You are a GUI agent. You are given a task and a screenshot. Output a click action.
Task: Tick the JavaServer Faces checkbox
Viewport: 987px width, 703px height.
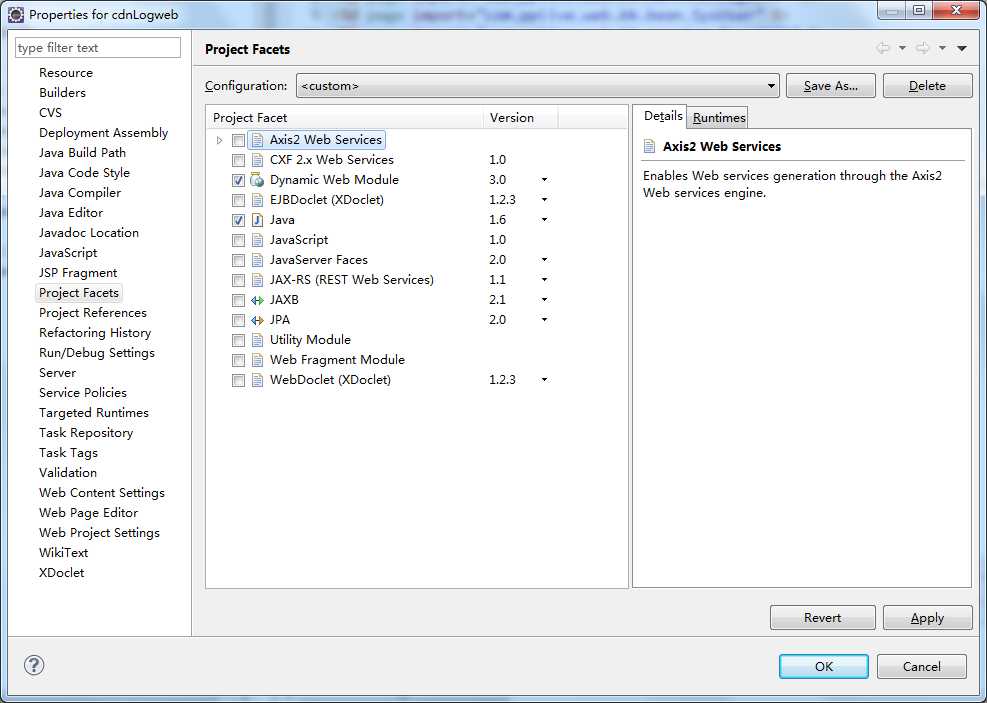point(239,261)
